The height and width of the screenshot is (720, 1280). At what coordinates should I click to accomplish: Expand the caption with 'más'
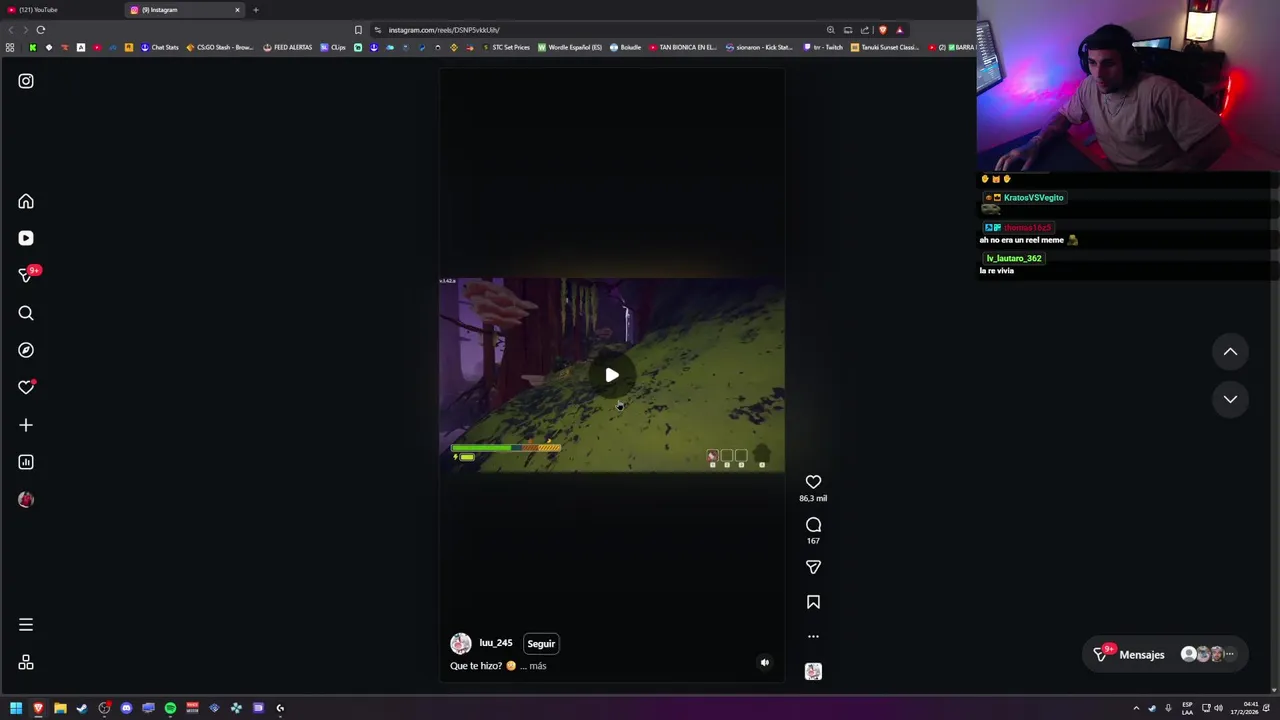point(538,666)
